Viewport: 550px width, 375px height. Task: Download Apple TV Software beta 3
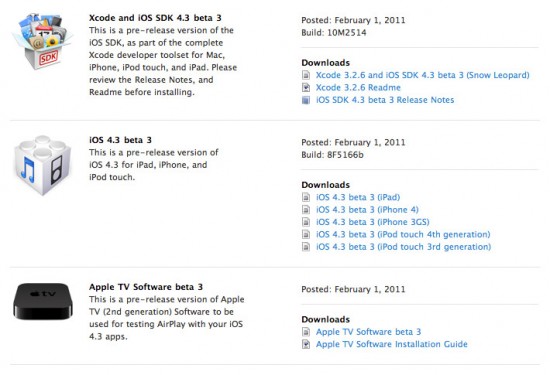pos(368,332)
